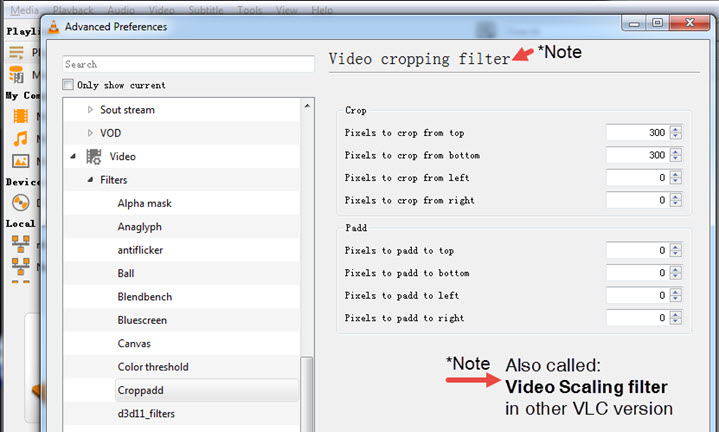Click the playlist icon in main window sidebar
This screenshot has height=432, width=719.
pos(17,53)
